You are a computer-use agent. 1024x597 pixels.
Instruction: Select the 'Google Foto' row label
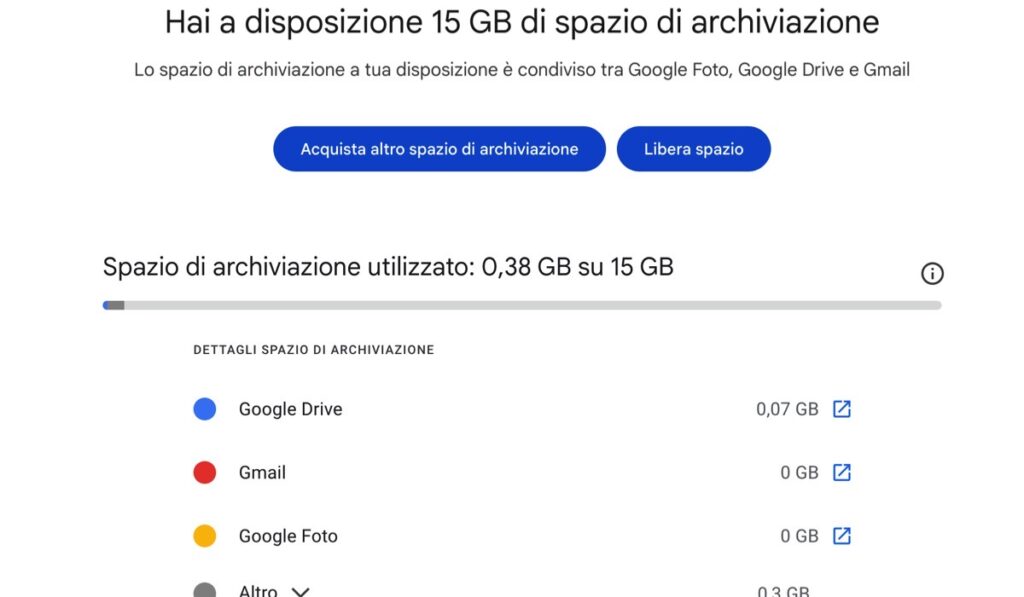point(288,536)
